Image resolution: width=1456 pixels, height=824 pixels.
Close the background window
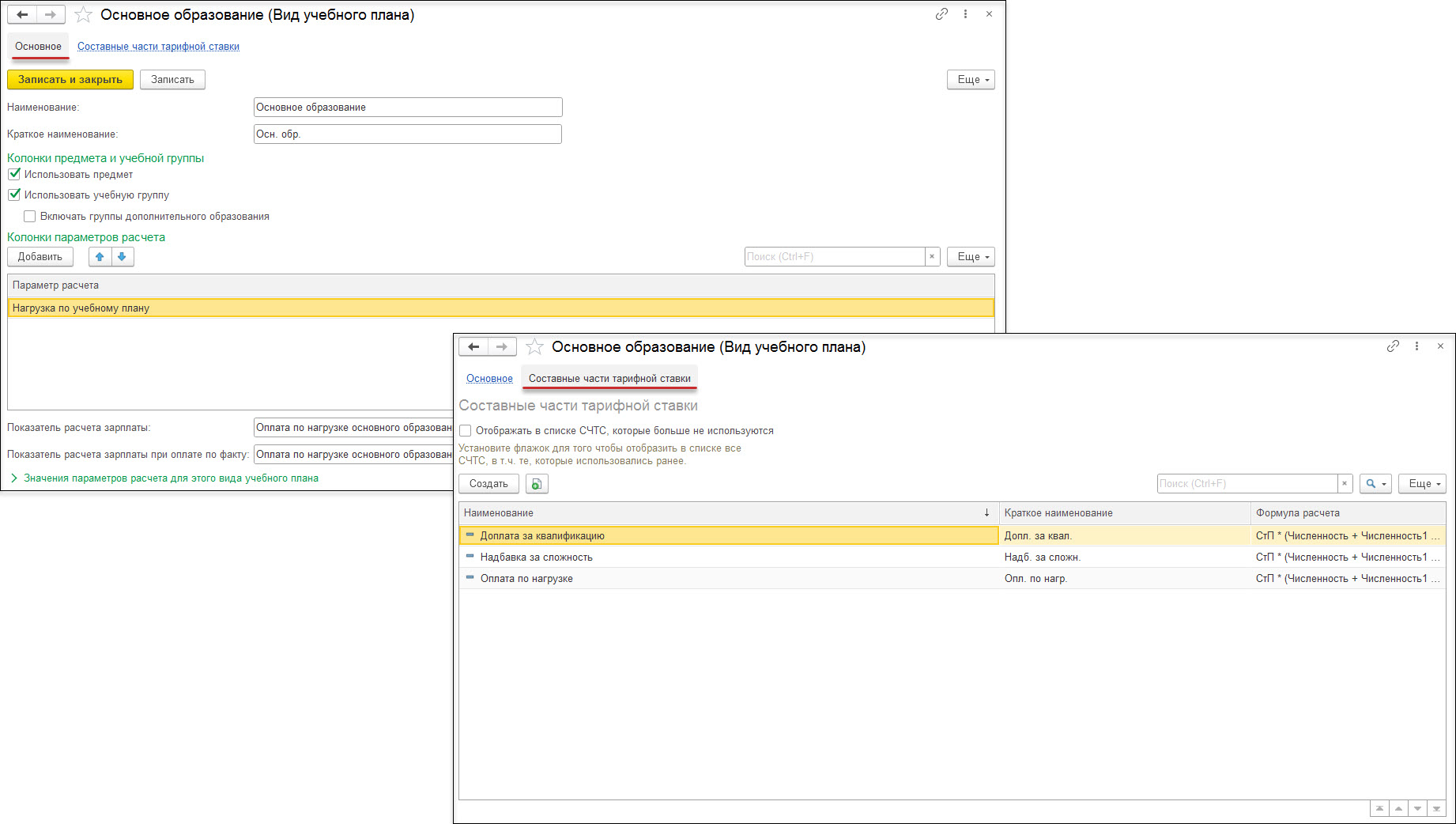(x=989, y=14)
